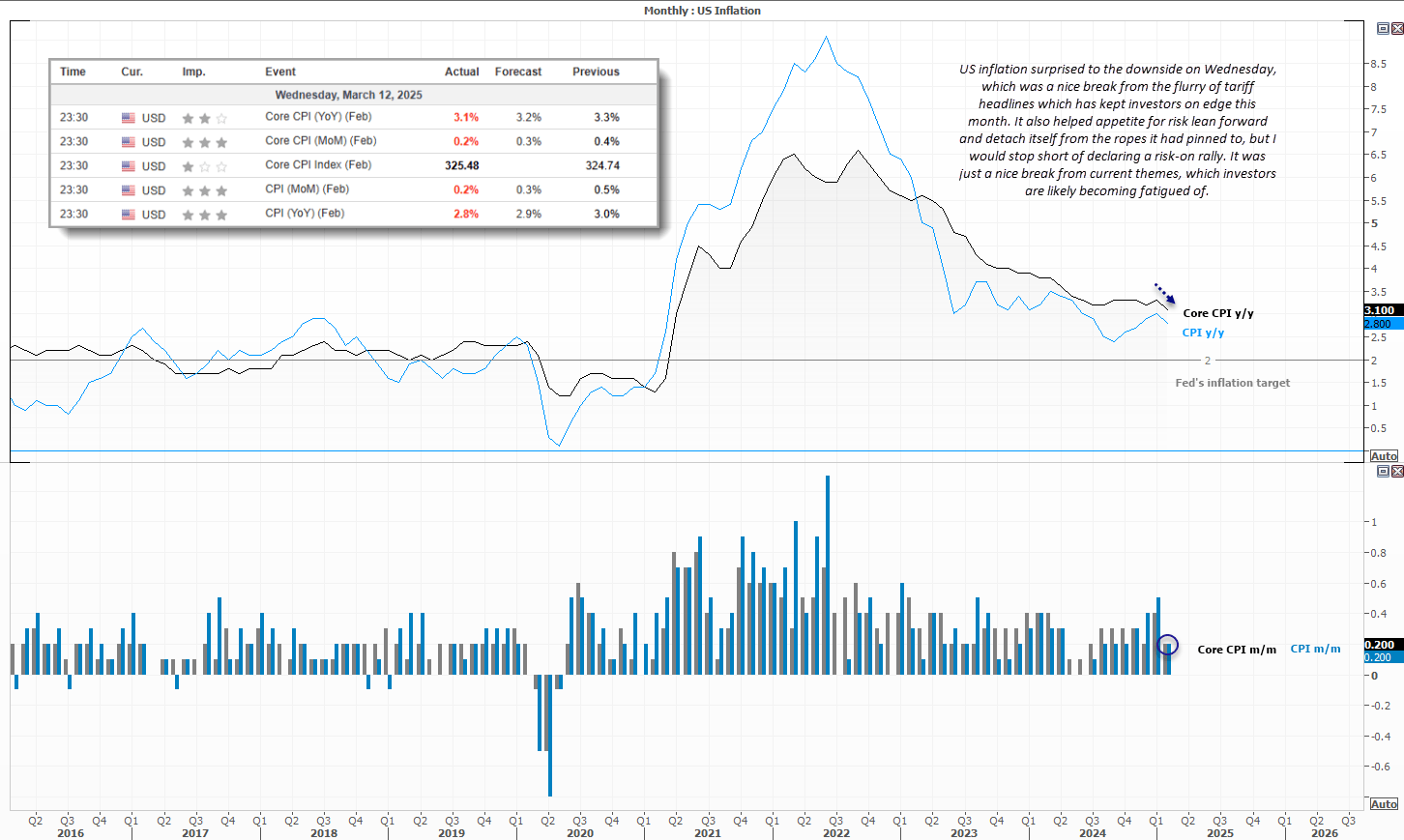This screenshot has width=1404, height=840.
Task: Minimize the upper inflation chart pane
Action: 1383,28
